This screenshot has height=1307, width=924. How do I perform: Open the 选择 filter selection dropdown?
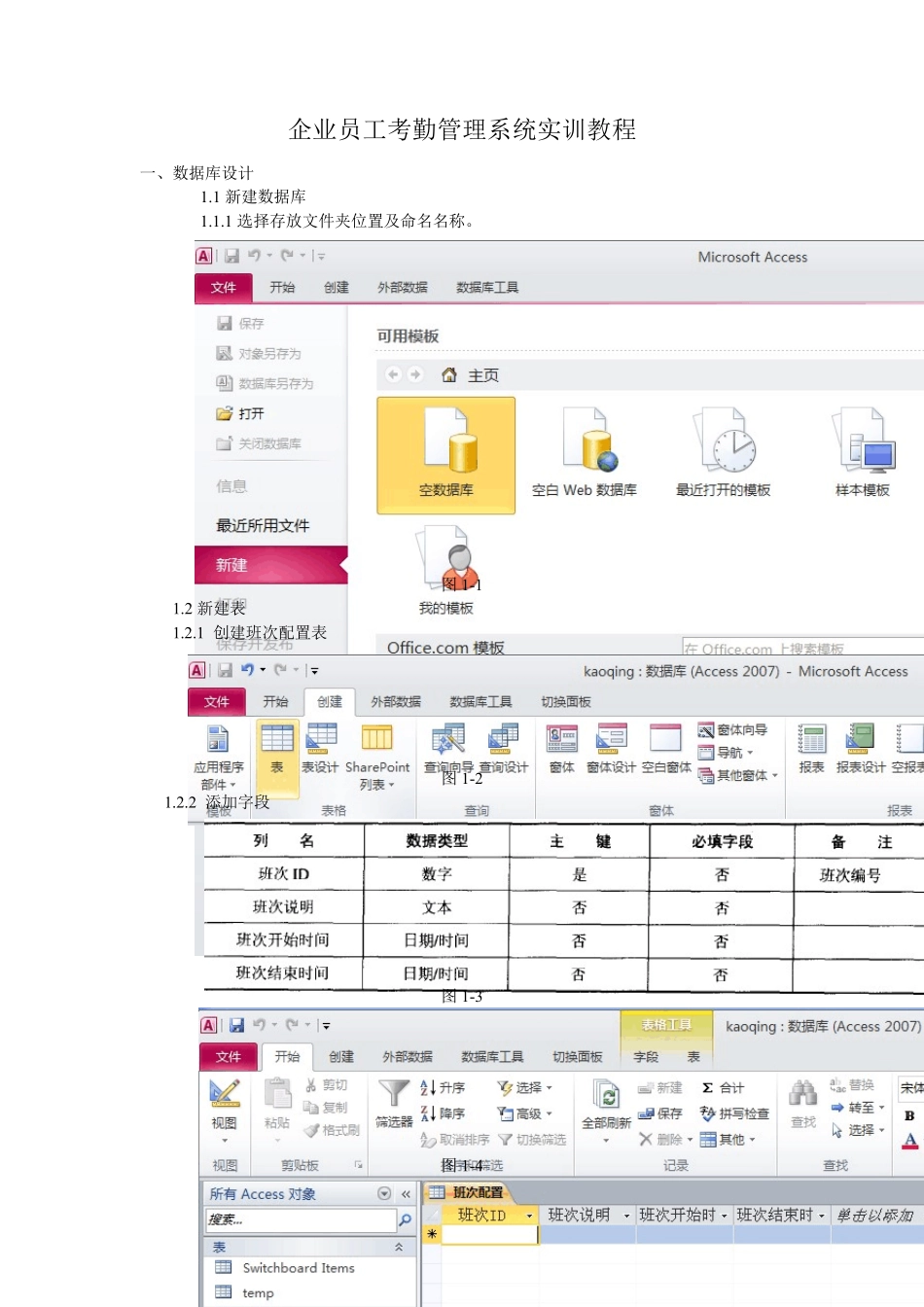[524, 1087]
